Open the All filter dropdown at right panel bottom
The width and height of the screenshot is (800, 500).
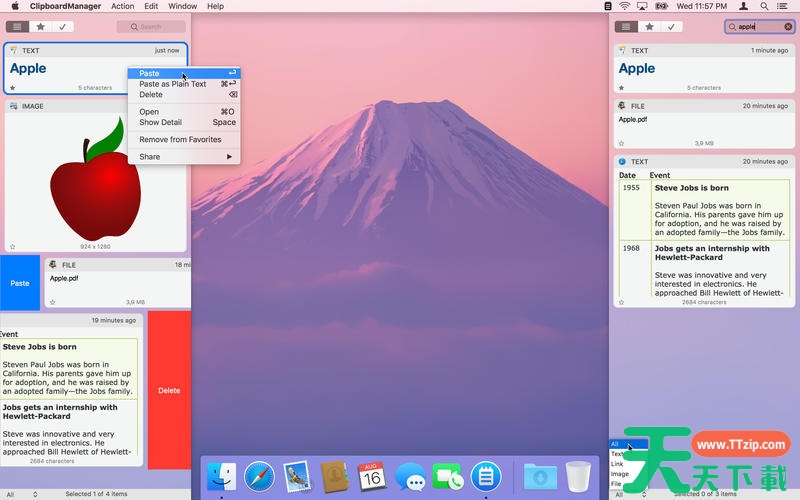pos(631,494)
